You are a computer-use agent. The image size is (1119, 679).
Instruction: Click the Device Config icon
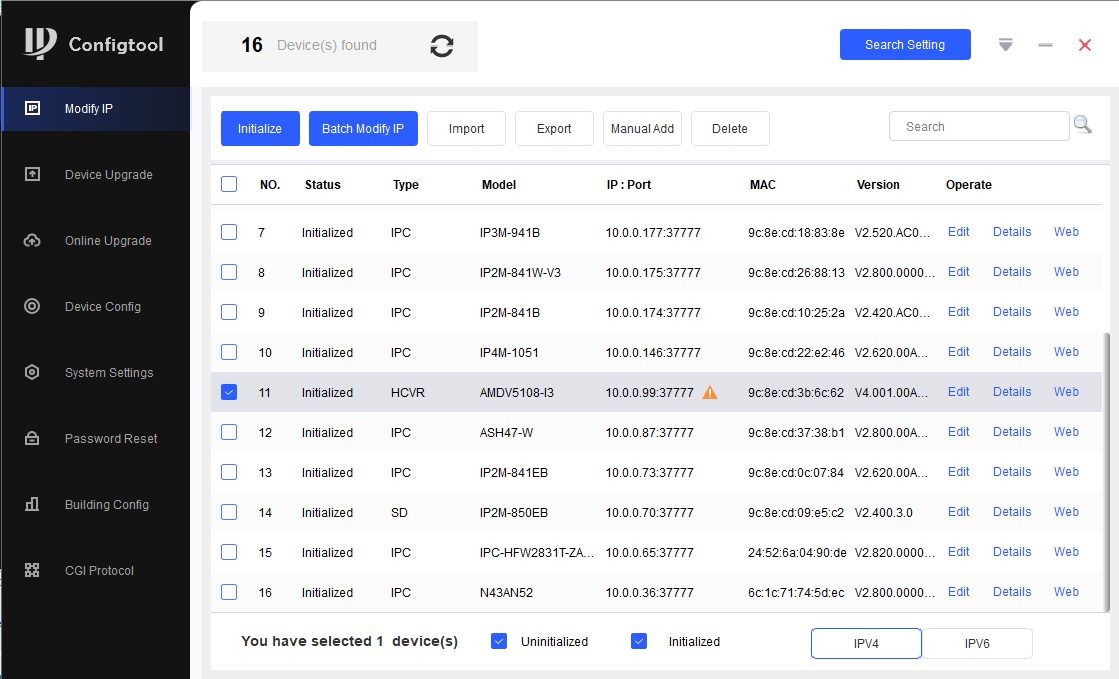coord(32,306)
